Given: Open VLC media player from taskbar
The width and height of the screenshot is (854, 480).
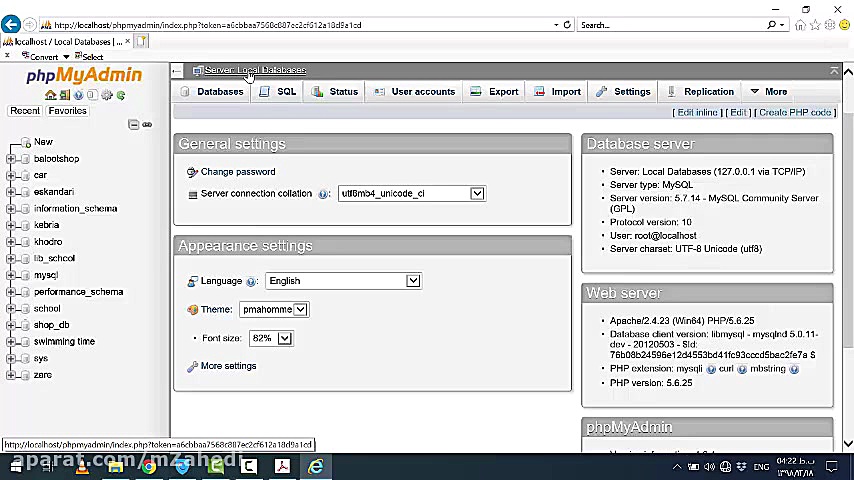Looking at the screenshot, I should (x=82, y=467).
